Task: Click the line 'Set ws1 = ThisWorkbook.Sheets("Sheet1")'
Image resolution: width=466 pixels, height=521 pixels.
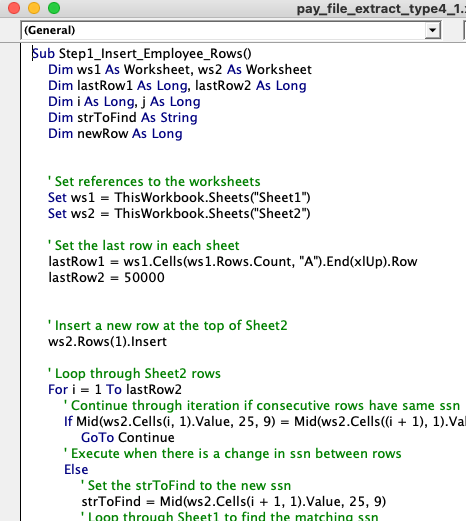Action: tap(179, 198)
